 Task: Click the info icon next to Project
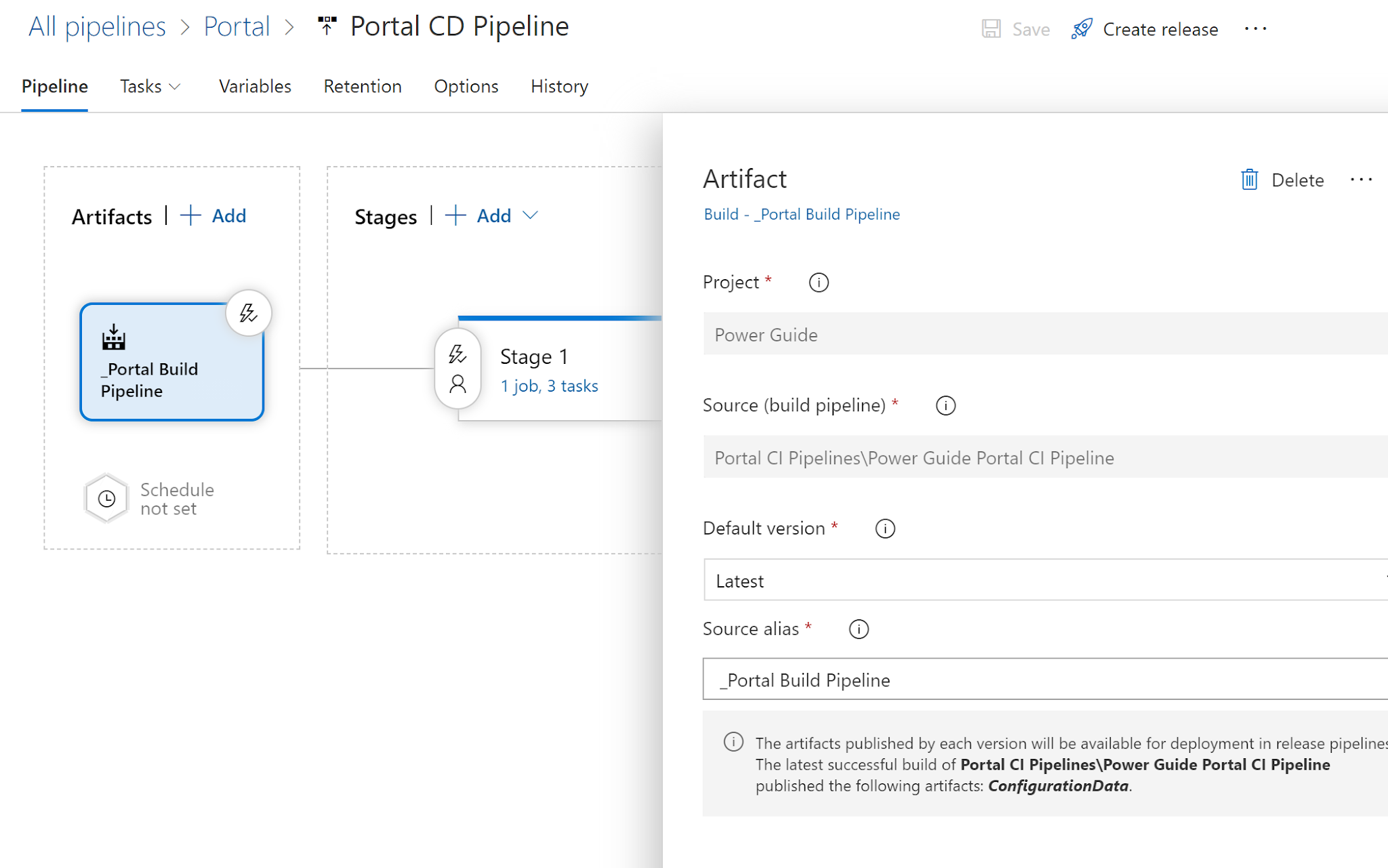point(819,283)
